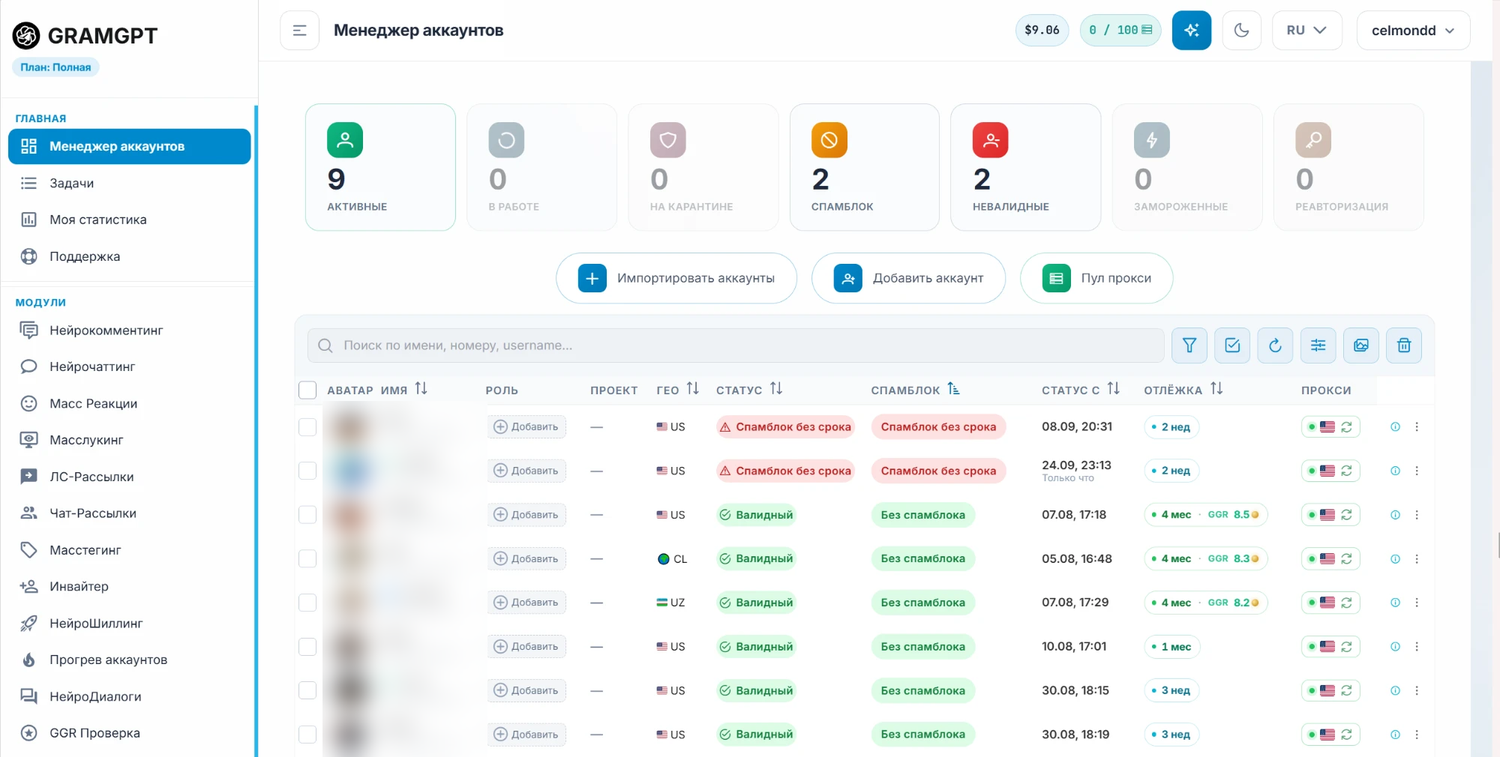Open the celmondd user dropdown
Screen dimensions: 1500x757
(x=1413, y=30)
